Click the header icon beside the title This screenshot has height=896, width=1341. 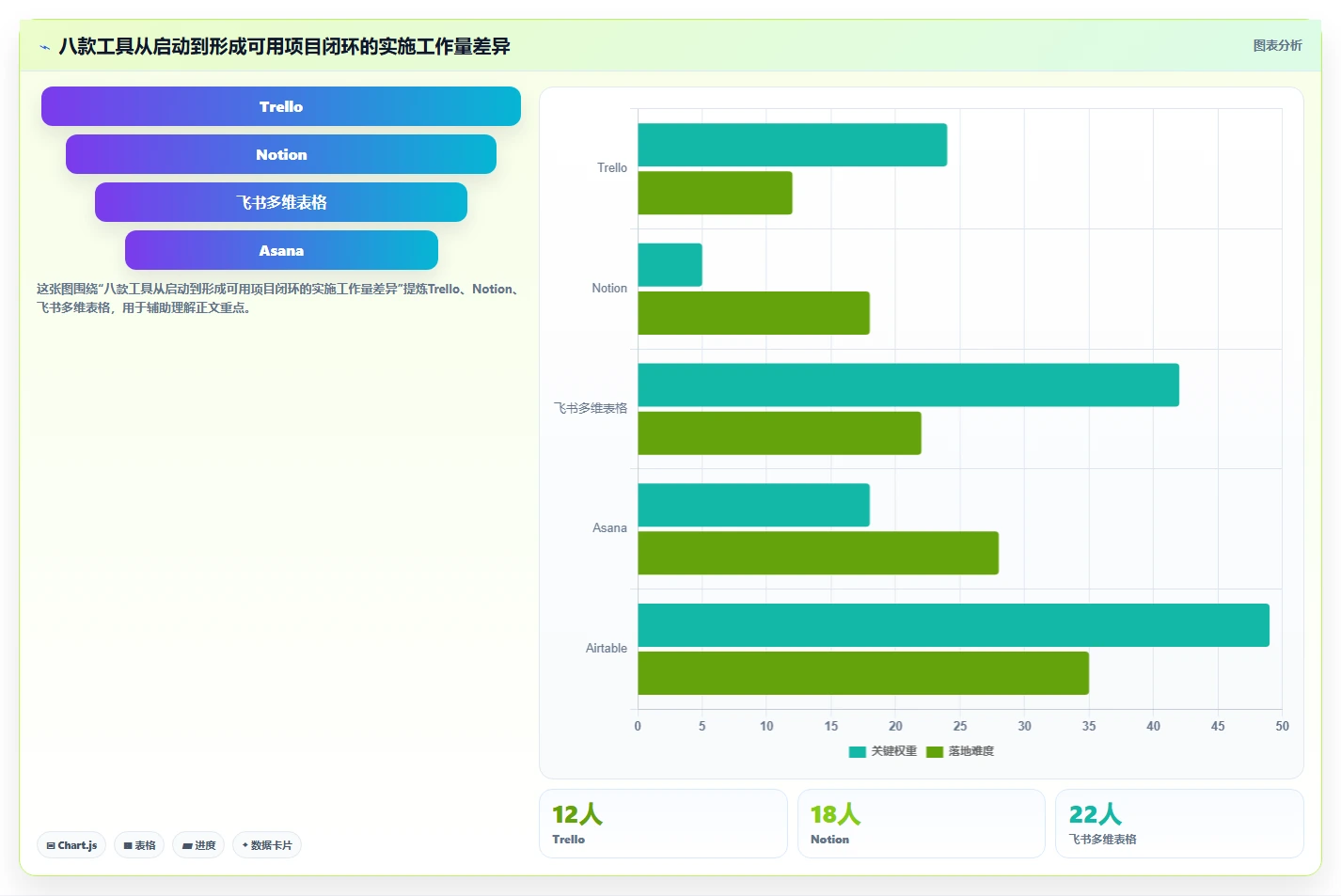44,47
